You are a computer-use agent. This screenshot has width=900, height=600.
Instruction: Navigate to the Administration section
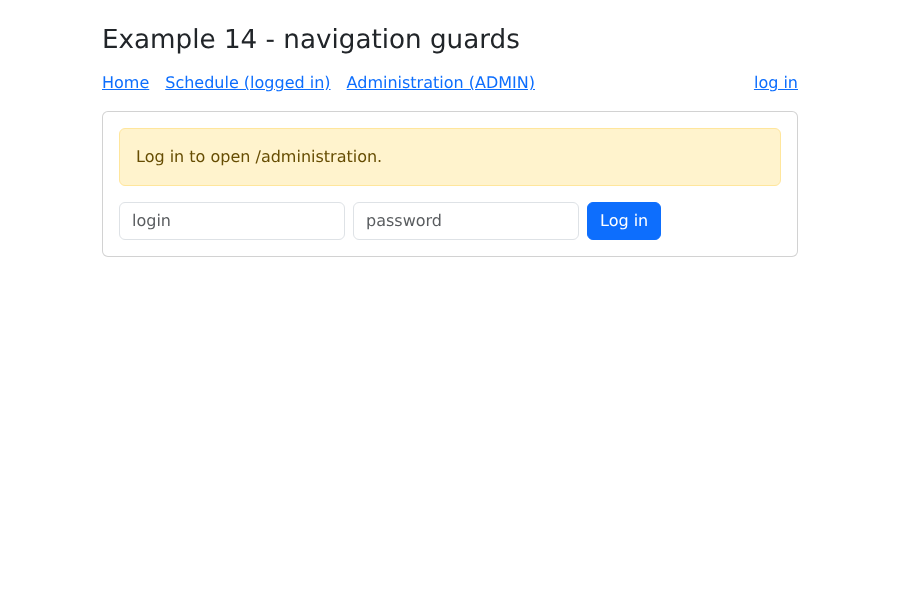(440, 83)
